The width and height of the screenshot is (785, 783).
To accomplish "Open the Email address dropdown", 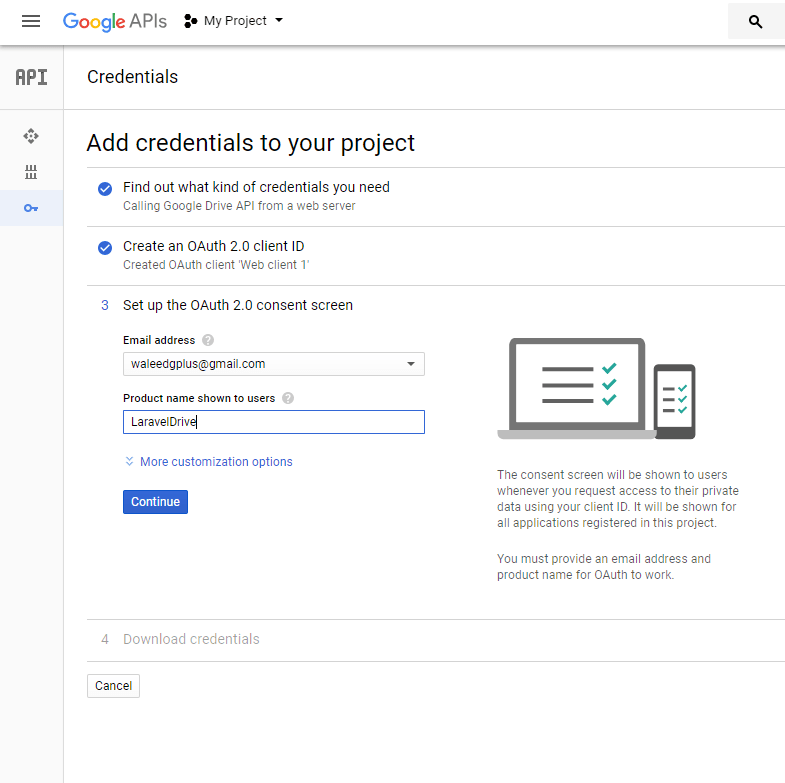I will tap(274, 364).
